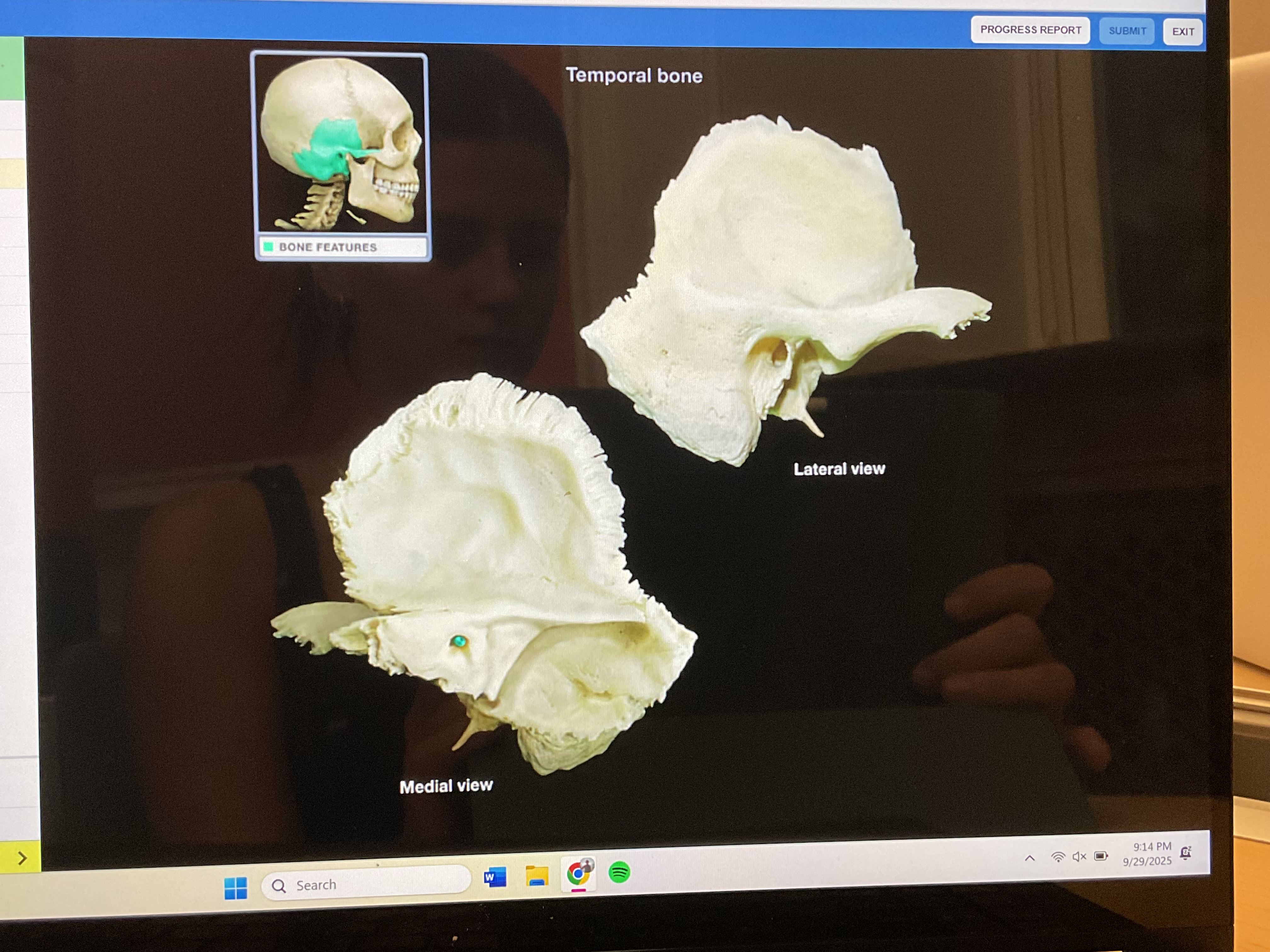Viewport: 1270px width, 952px height.
Task: Toggle the muted volume speaker icon
Action: click(x=1079, y=857)
